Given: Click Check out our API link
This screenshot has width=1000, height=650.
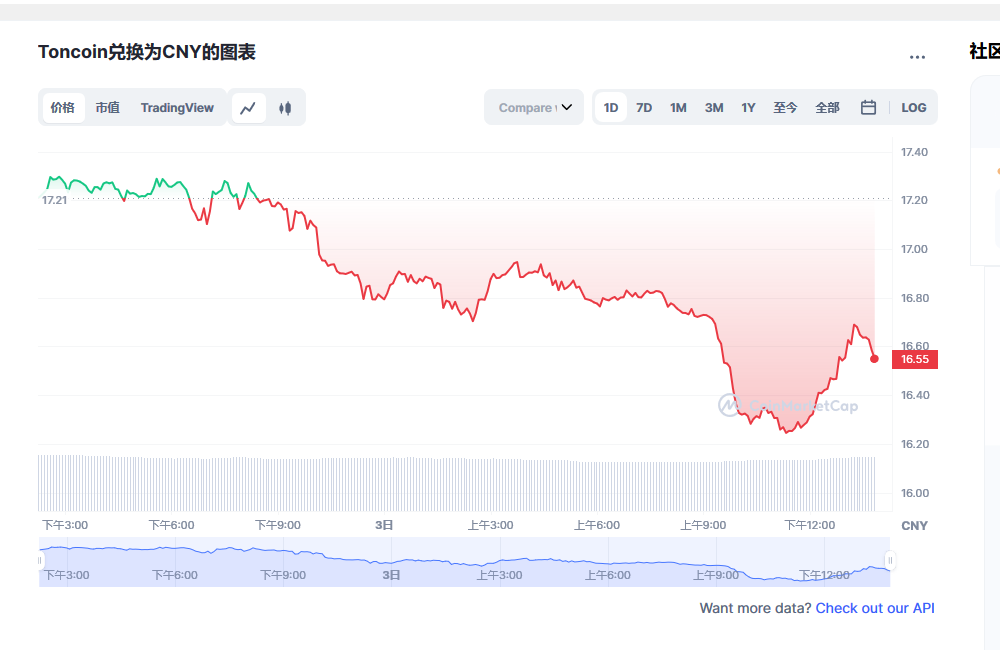Looking at the screenshot, I should [x=875, y=608].
